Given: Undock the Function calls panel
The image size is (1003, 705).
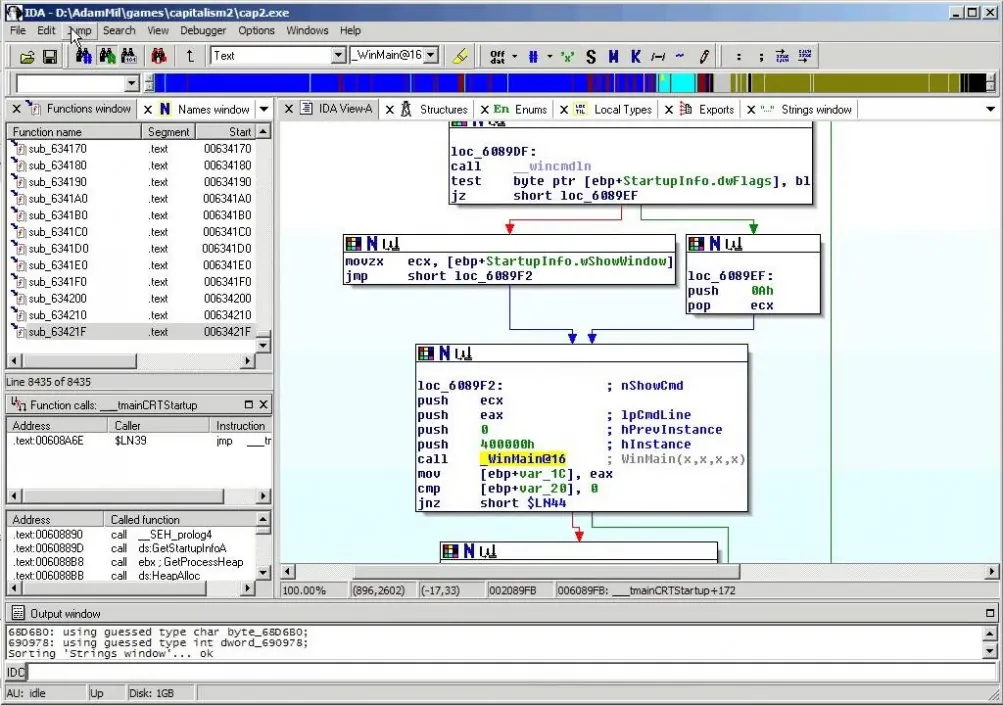Looking at the screenshot, I should pos(249,404).
